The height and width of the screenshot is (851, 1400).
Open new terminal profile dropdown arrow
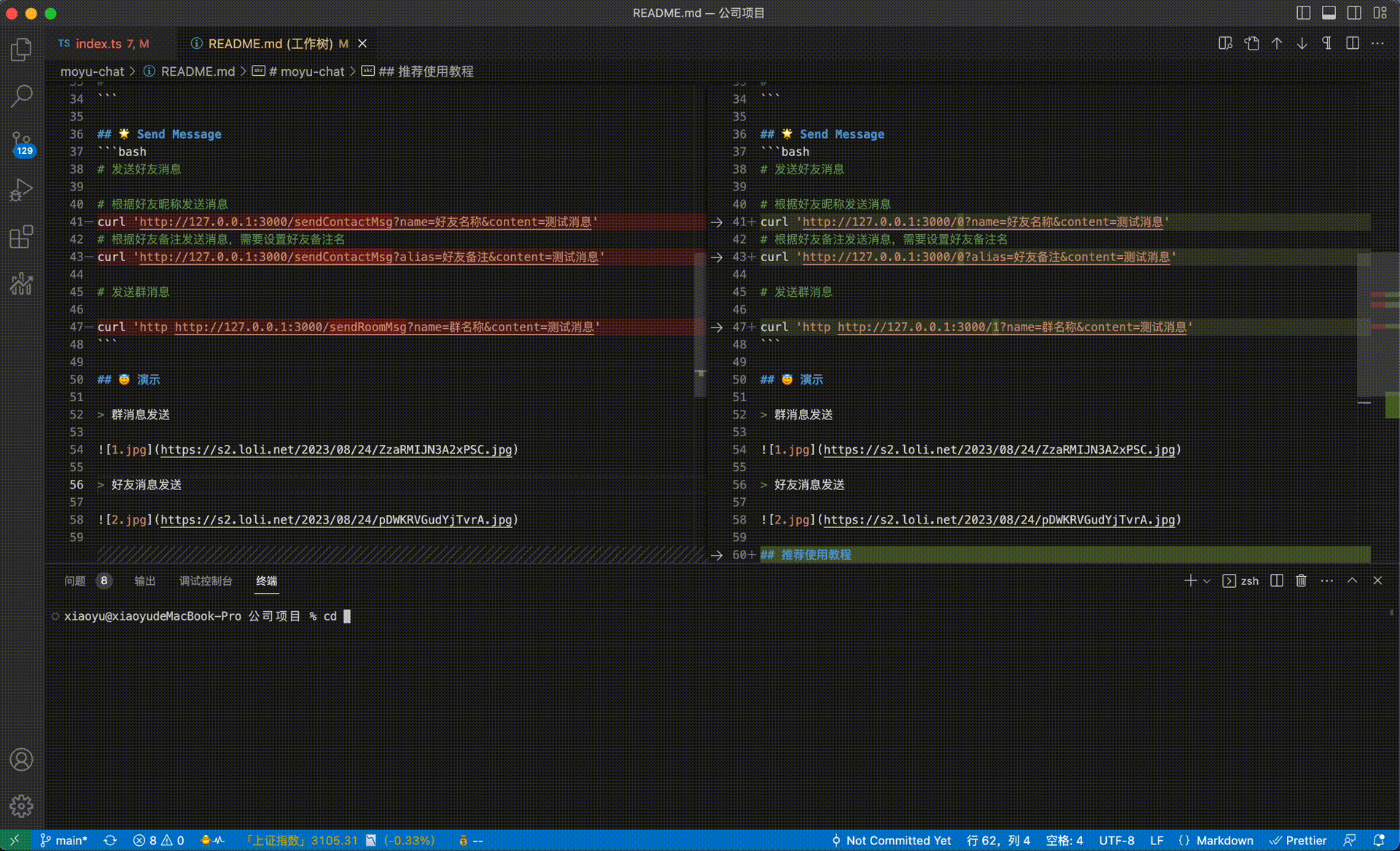(1207, 581)
